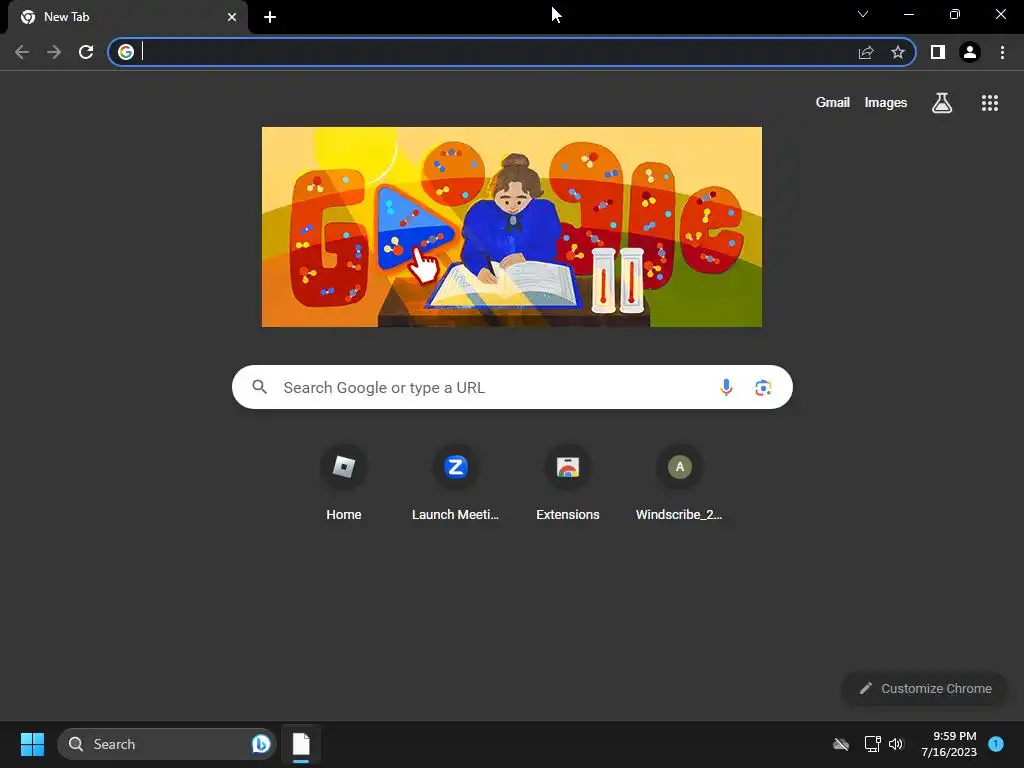
Task: Go forward with the Forward arrow
Action: click(54, 52)
